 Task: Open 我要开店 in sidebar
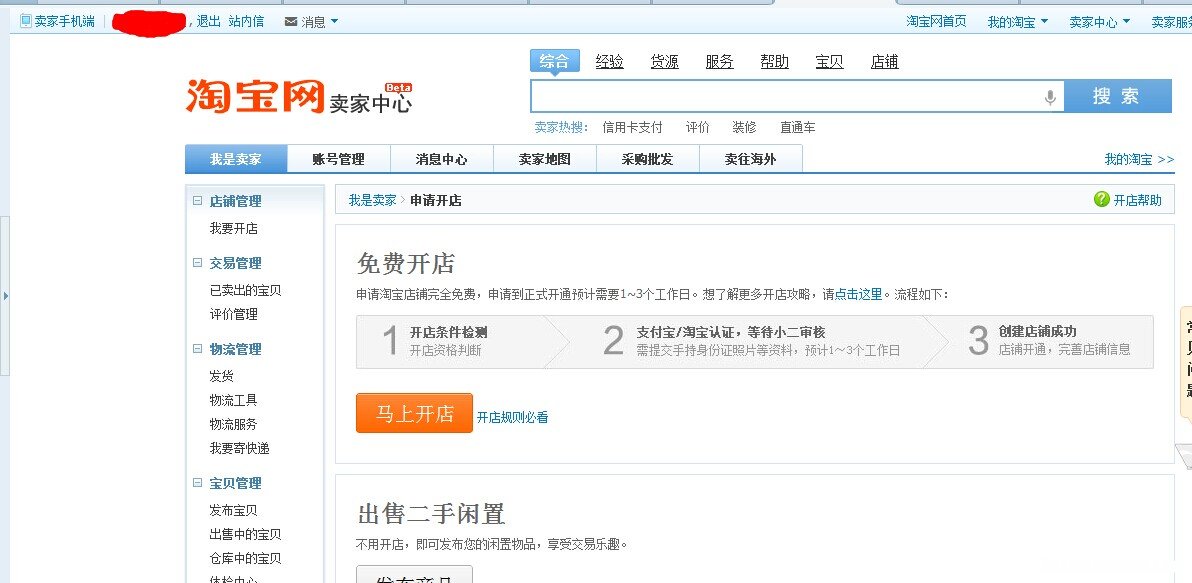(233, 228)
